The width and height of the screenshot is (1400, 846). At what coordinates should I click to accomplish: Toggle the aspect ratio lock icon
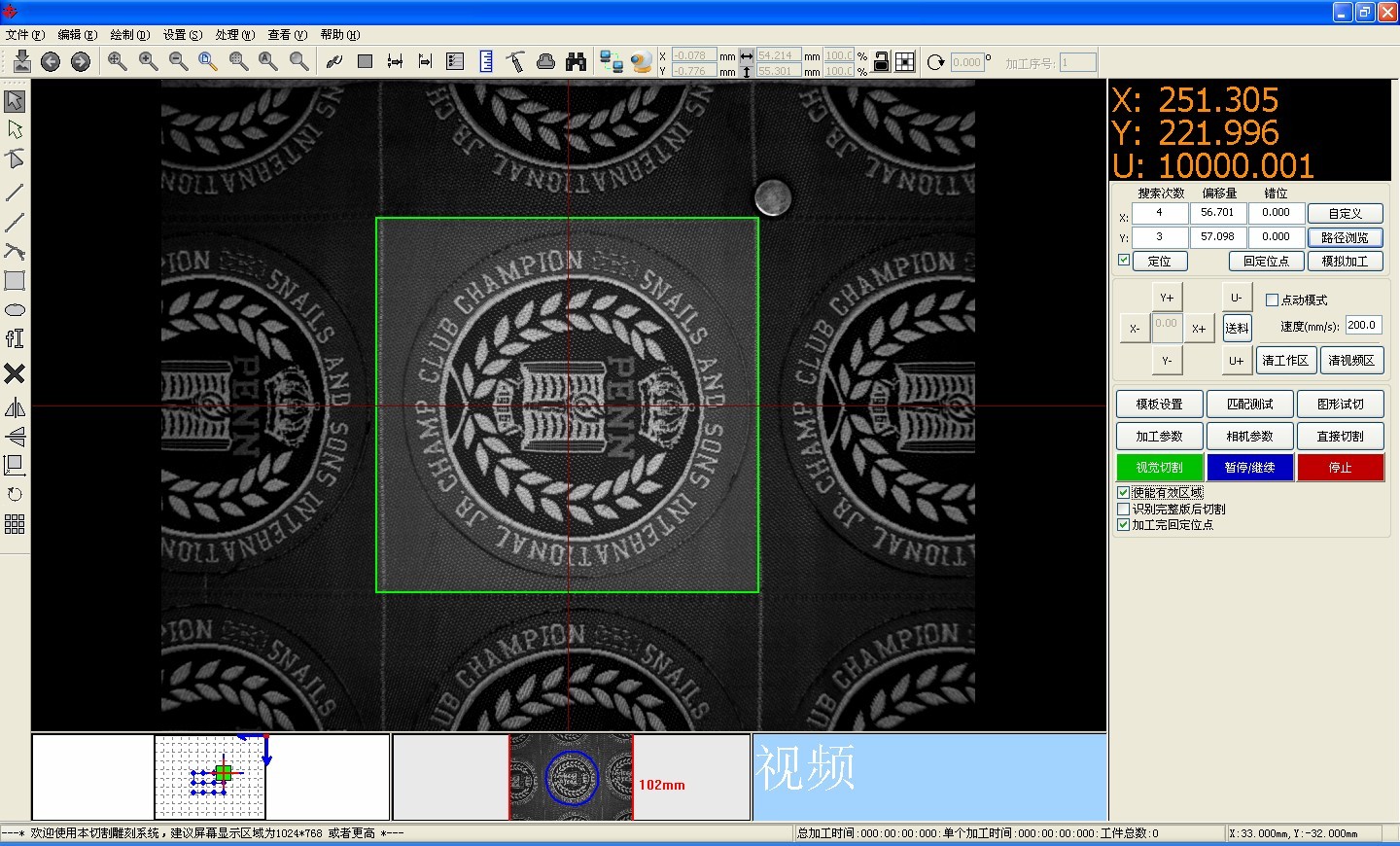pos(881,62)
